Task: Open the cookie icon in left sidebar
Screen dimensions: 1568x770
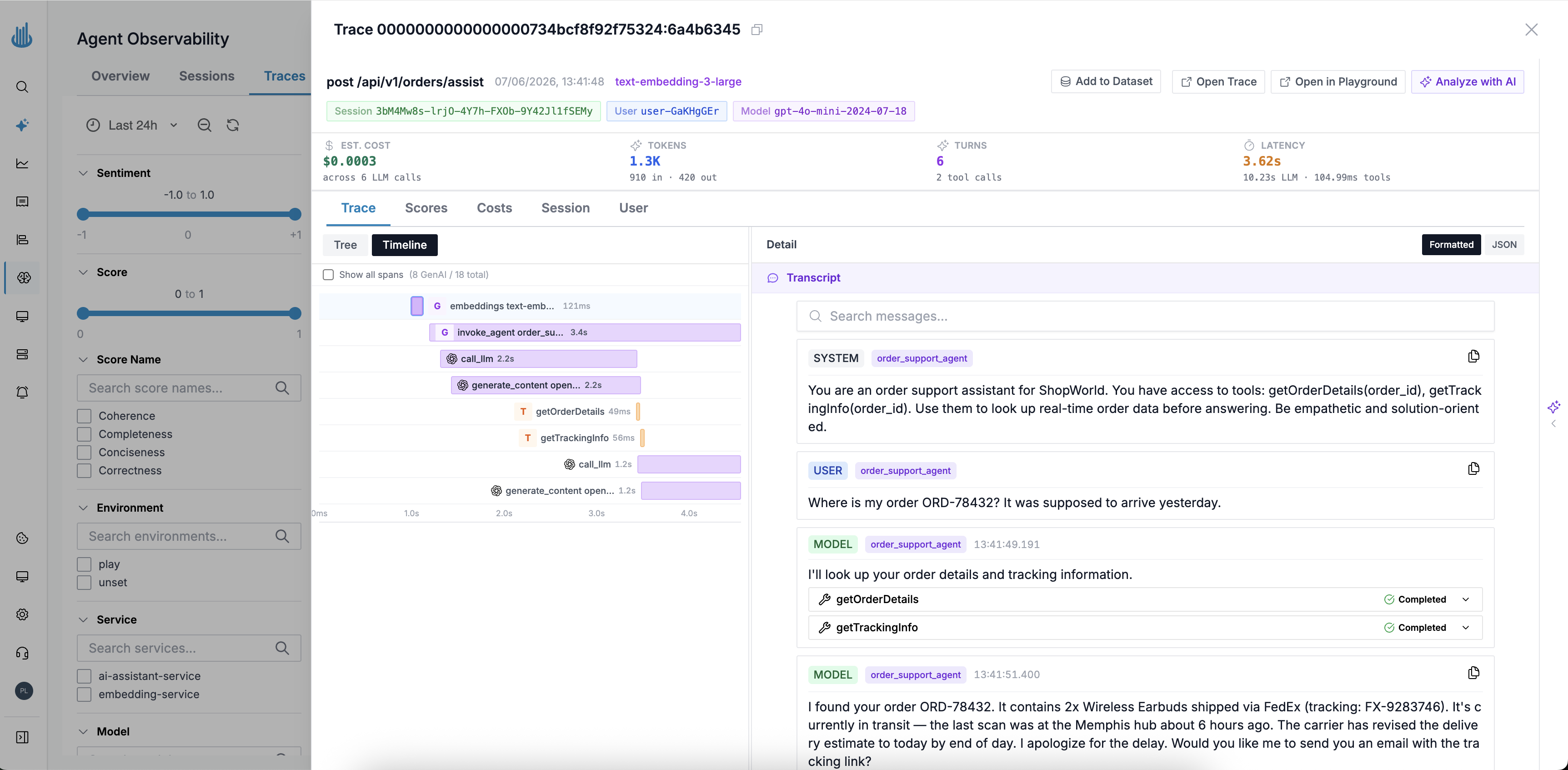Action: pyautogui.click(x=23, y=538)
